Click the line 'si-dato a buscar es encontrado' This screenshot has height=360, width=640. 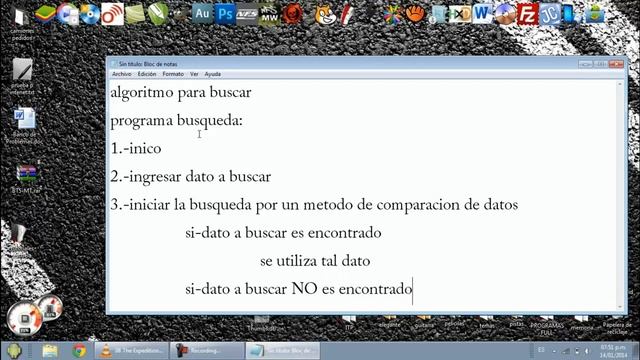[x=283, y=233]
